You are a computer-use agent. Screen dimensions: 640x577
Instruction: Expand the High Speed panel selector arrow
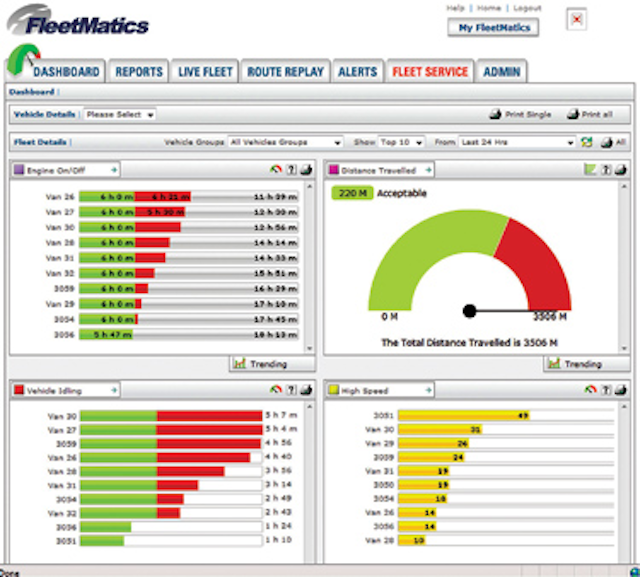(428, 390)
